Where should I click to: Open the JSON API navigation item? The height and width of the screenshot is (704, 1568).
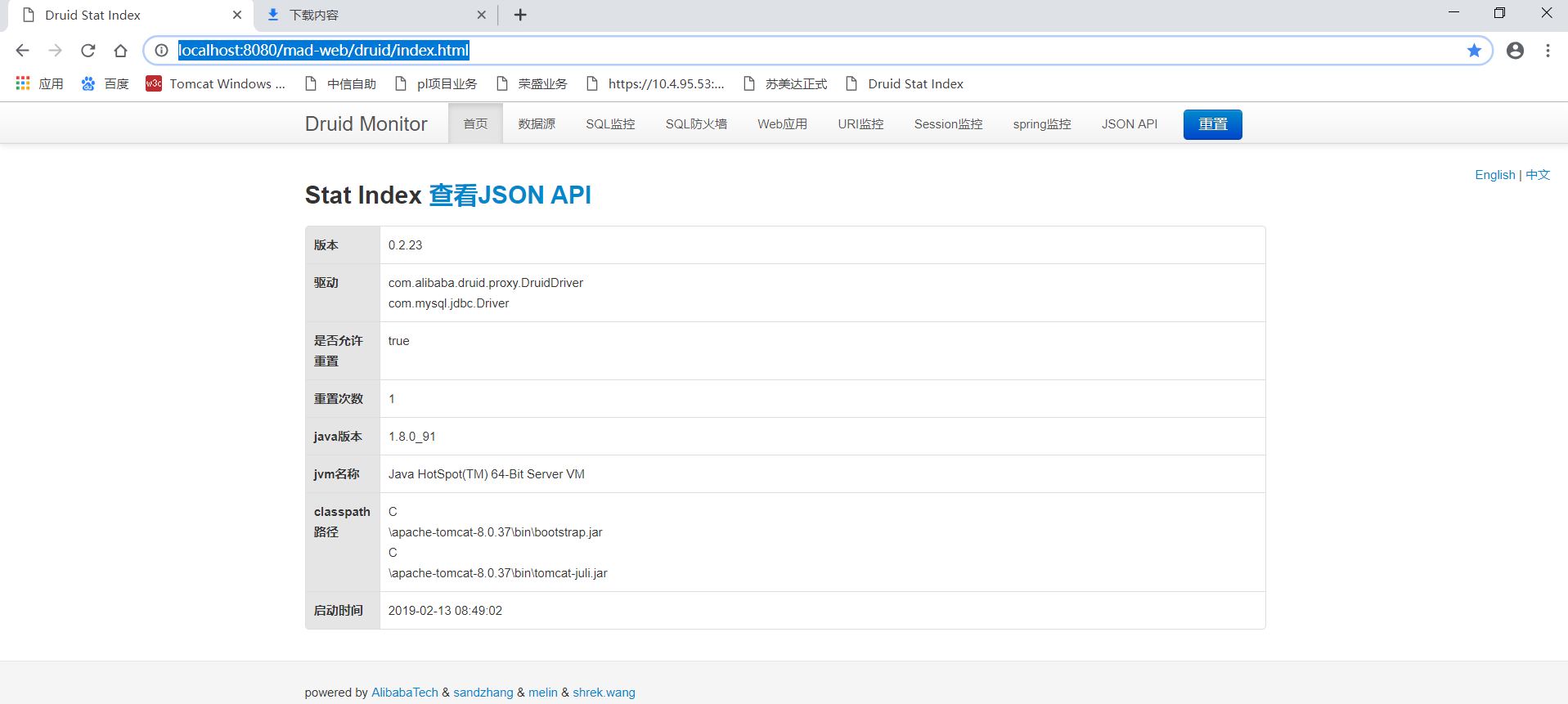coord(1129,123)
